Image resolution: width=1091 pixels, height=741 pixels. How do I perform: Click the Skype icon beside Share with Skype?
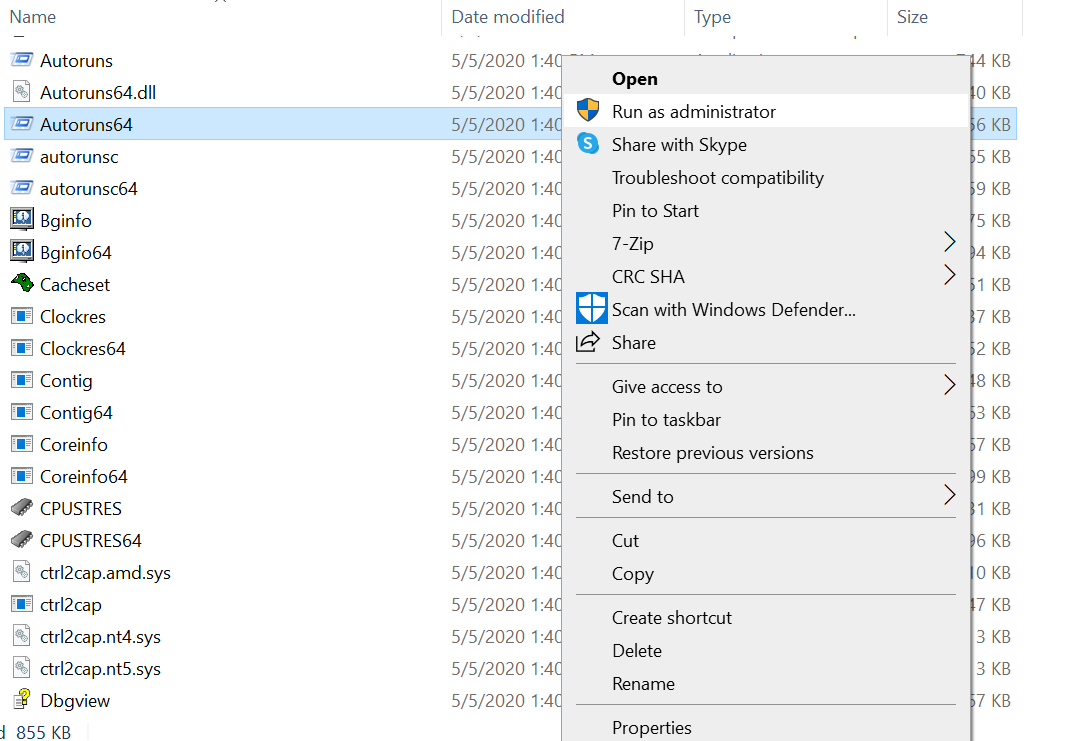(590, 144)
